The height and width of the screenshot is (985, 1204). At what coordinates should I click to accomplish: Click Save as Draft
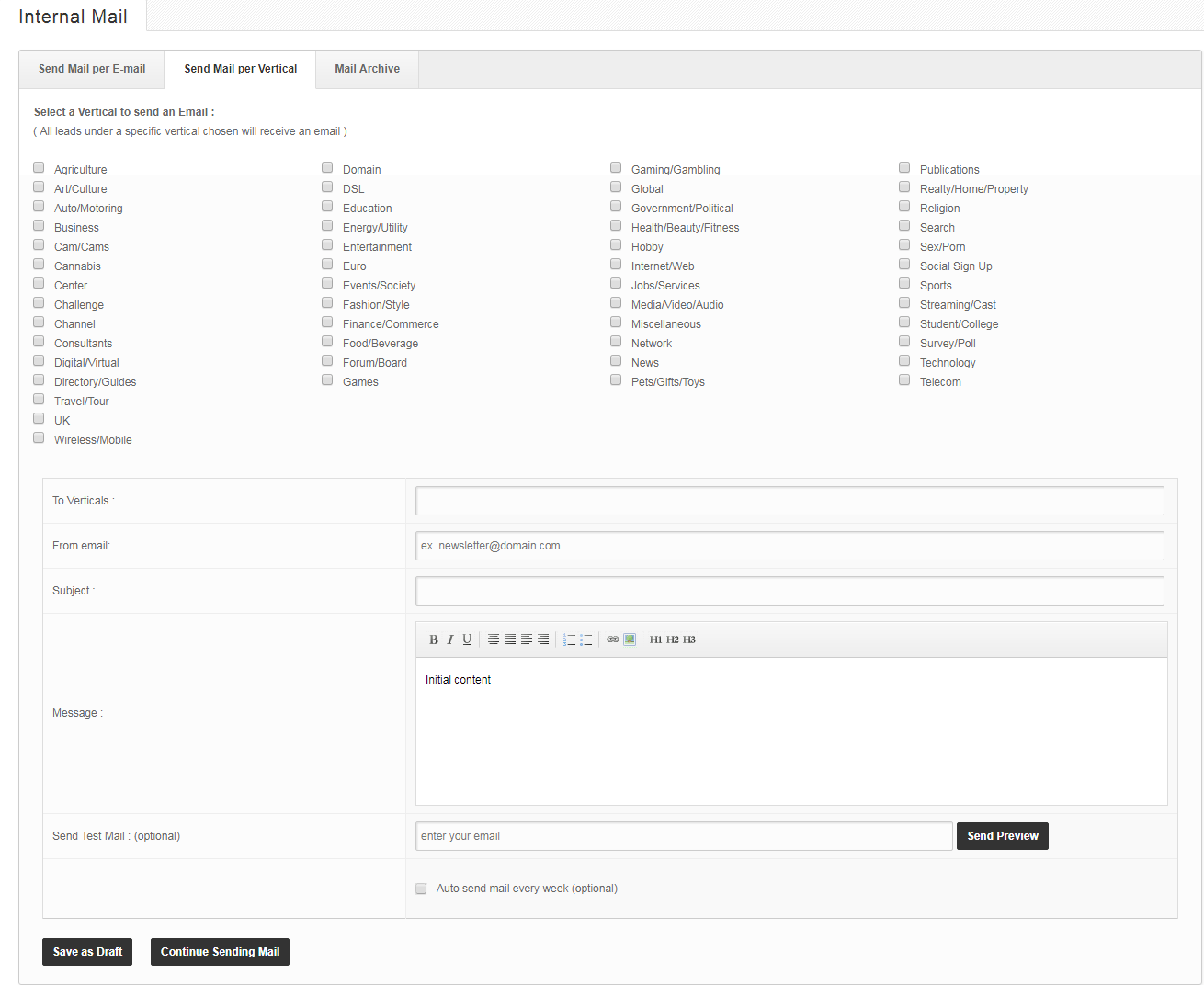[87, 952]
